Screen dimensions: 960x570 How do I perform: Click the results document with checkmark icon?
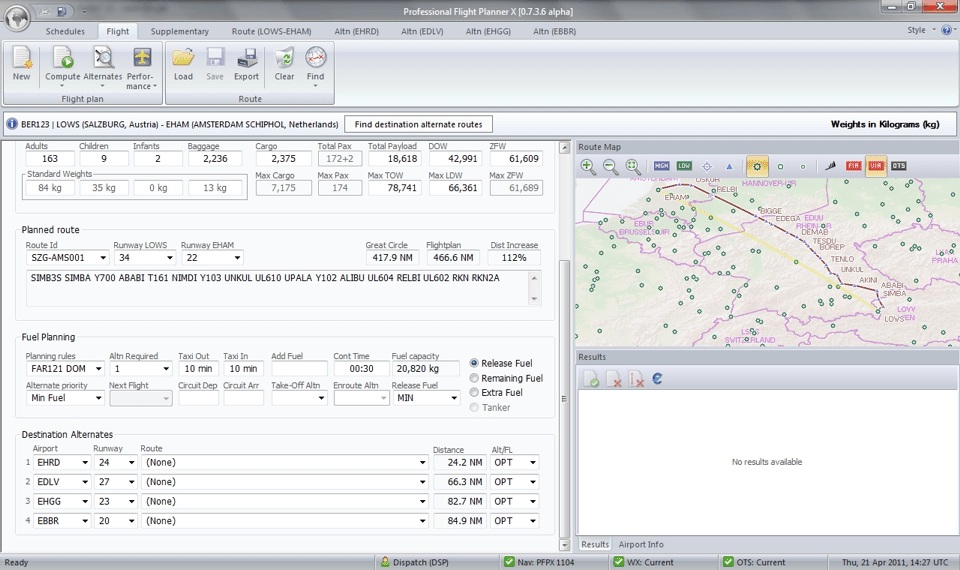click(591, 380)
